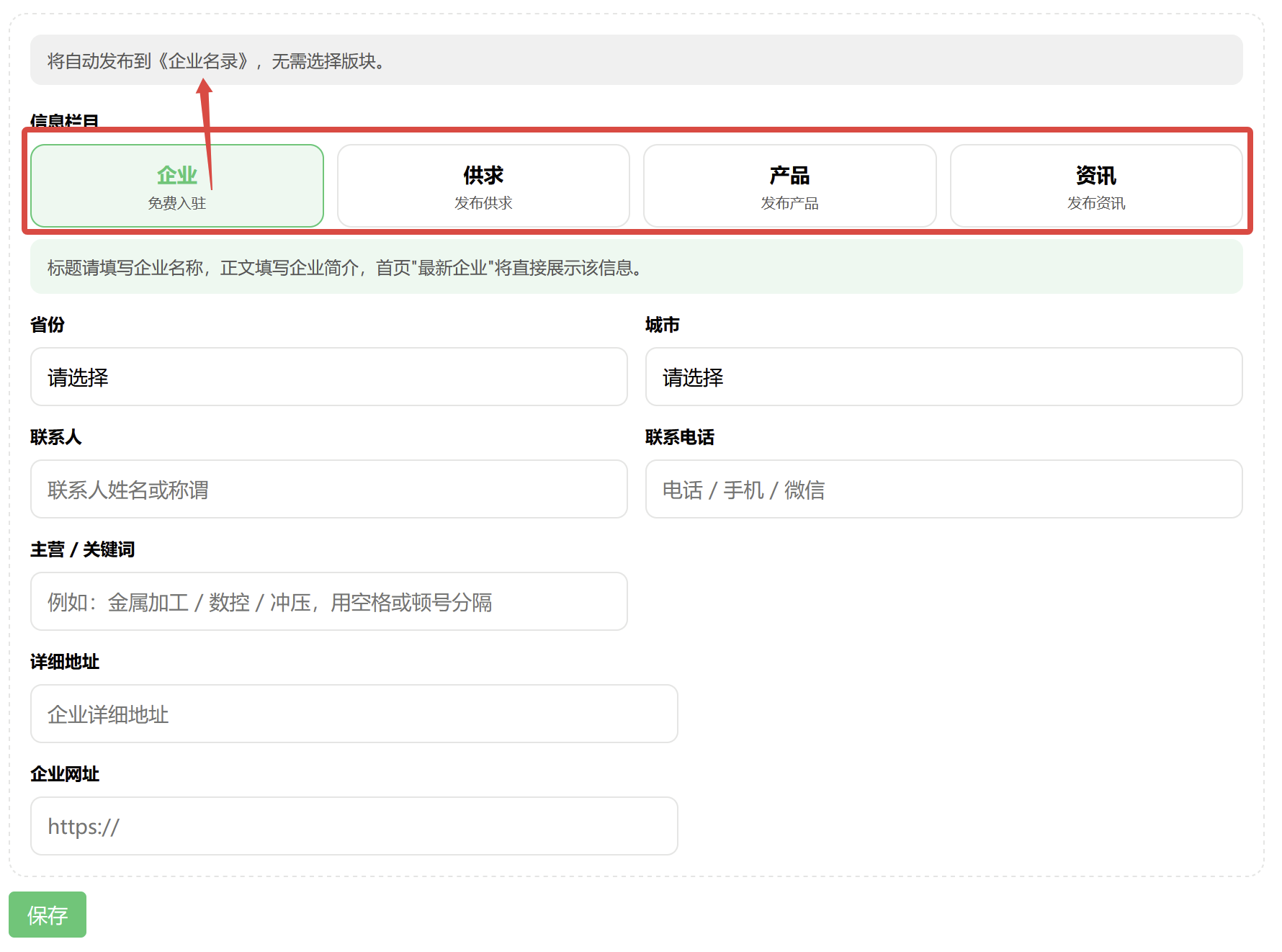Choose the 产品 发布产品 card
1282x952 pixels.
[x=790, y=186]
